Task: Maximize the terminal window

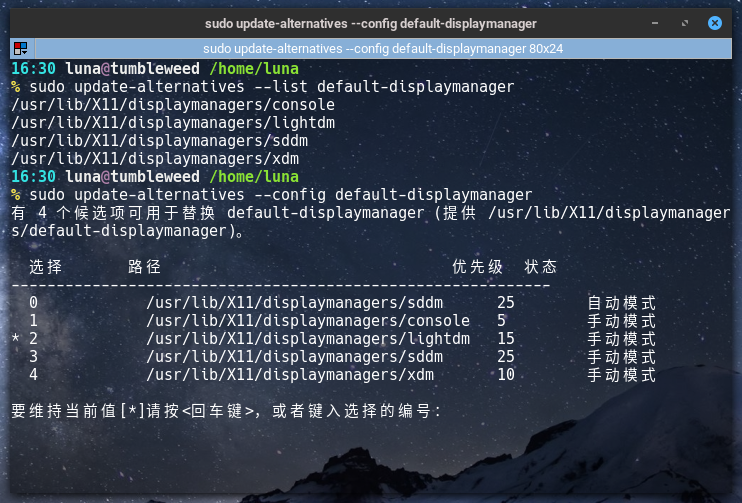Action: click(685, 23)
